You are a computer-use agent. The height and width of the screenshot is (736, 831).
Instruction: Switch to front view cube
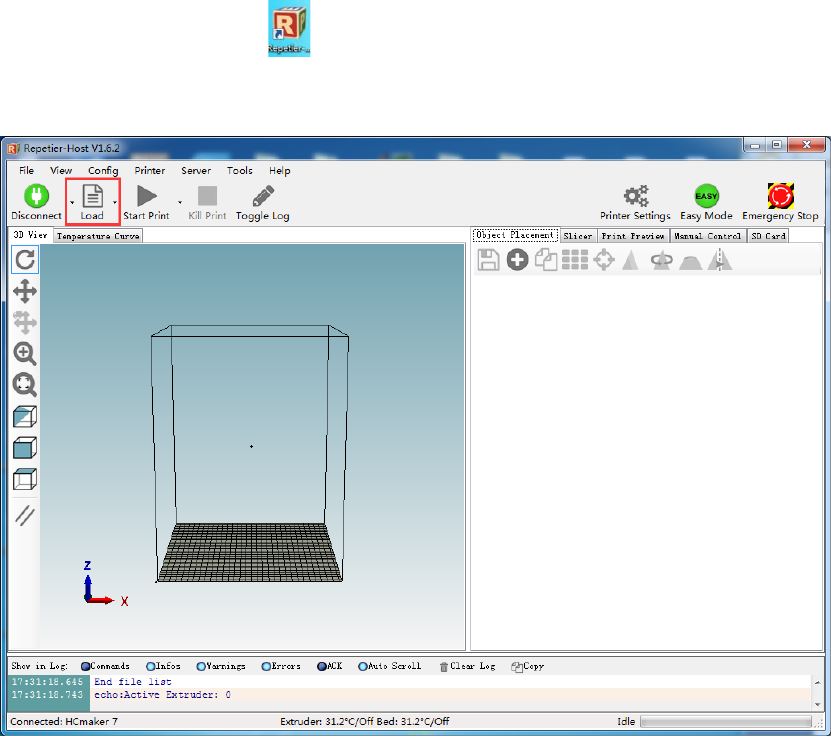pos(25,448)
